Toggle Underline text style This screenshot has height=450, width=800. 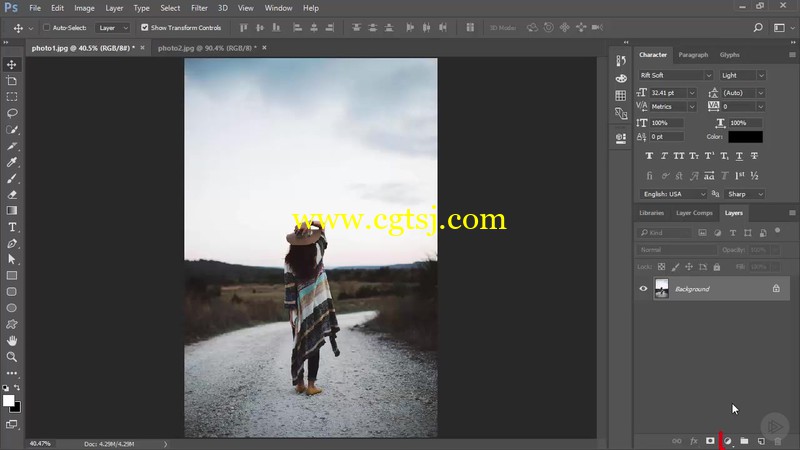tap(739, 156)
